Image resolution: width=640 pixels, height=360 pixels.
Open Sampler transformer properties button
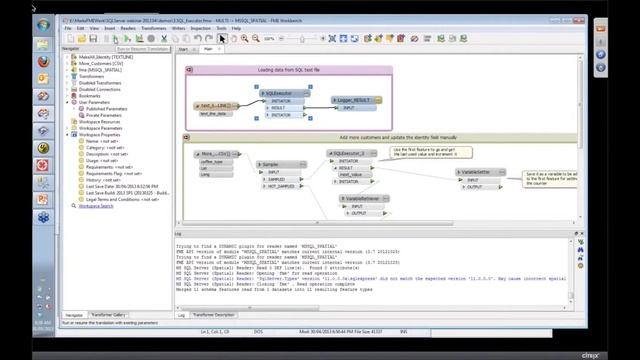pos(303,164)
